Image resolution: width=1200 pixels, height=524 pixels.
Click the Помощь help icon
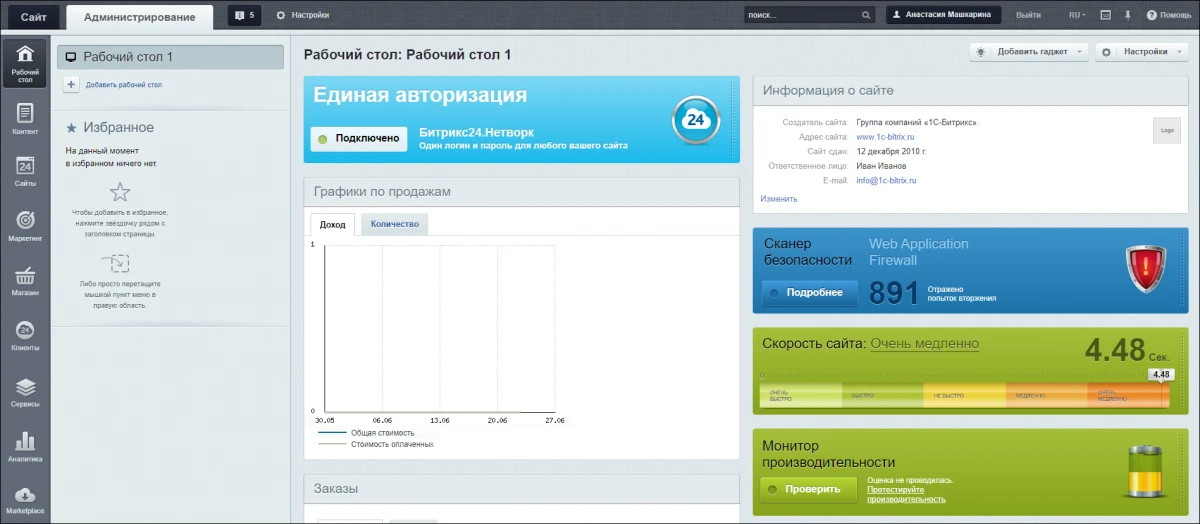coord(1169,15)
